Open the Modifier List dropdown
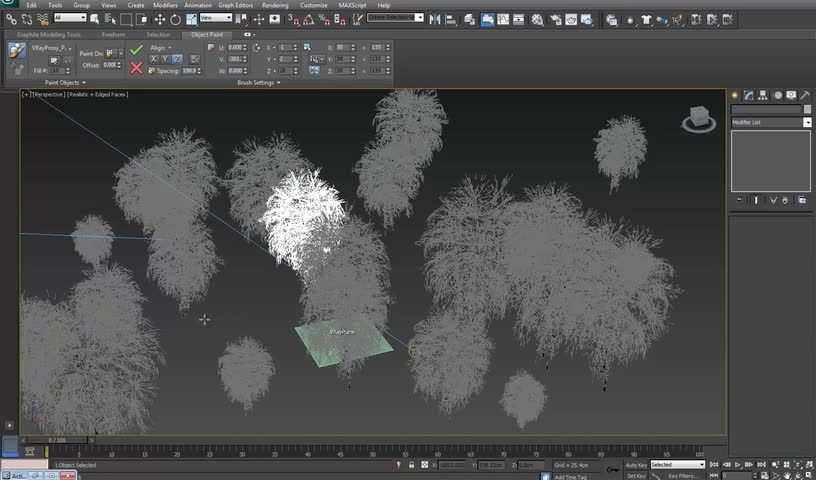 pyautogui.click(x=771, y=122)
